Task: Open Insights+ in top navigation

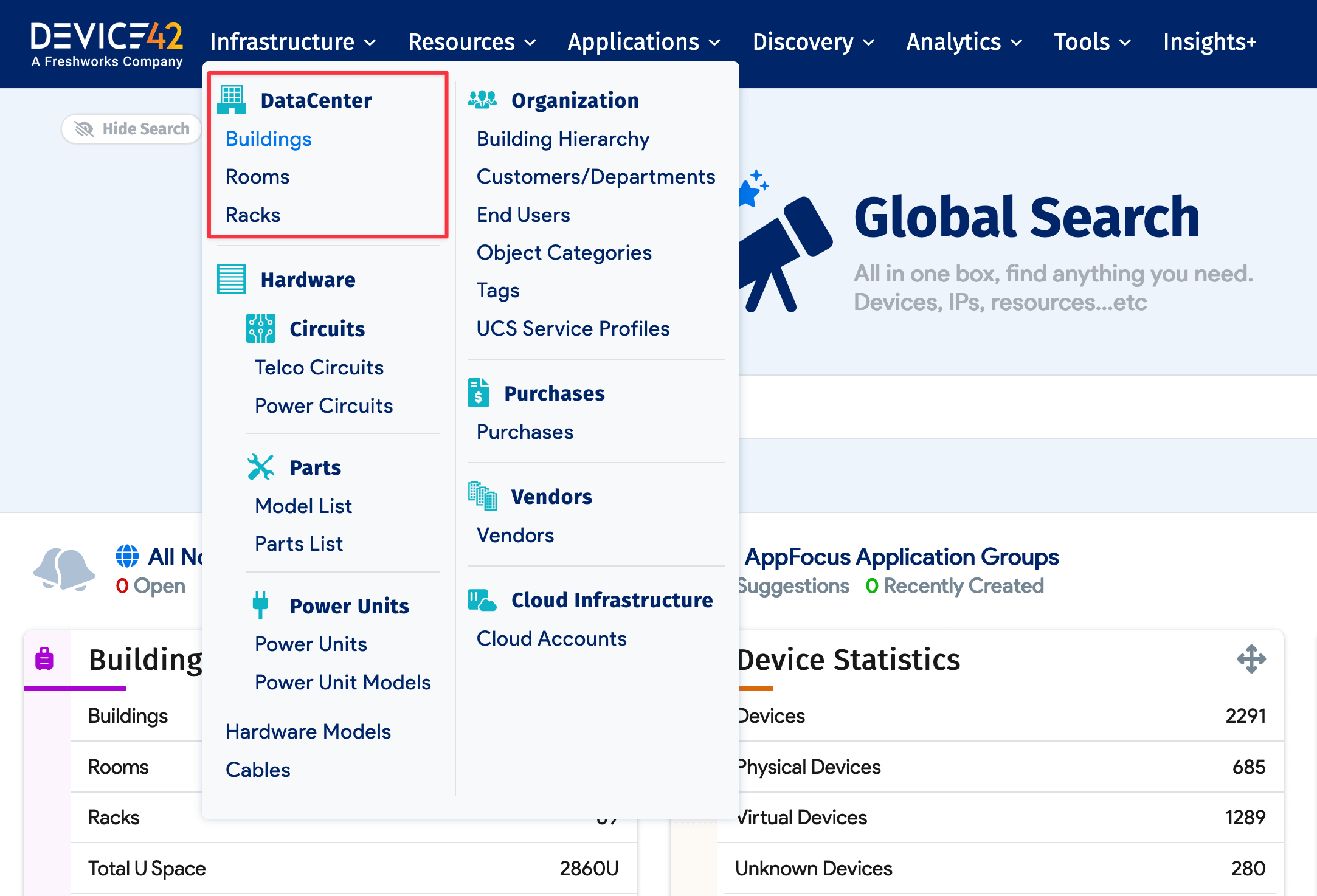Action: pos(1209,42)
